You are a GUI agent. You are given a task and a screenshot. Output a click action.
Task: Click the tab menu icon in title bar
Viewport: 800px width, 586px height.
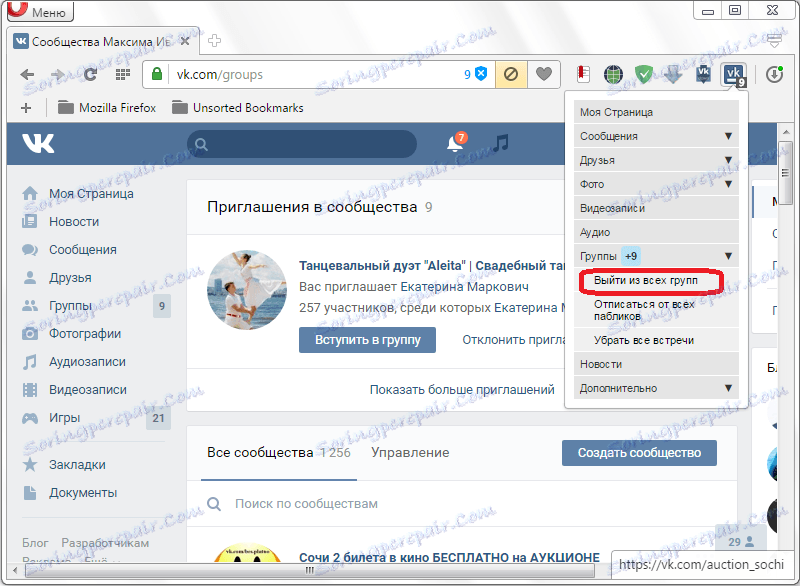click(x=774, y=41)
